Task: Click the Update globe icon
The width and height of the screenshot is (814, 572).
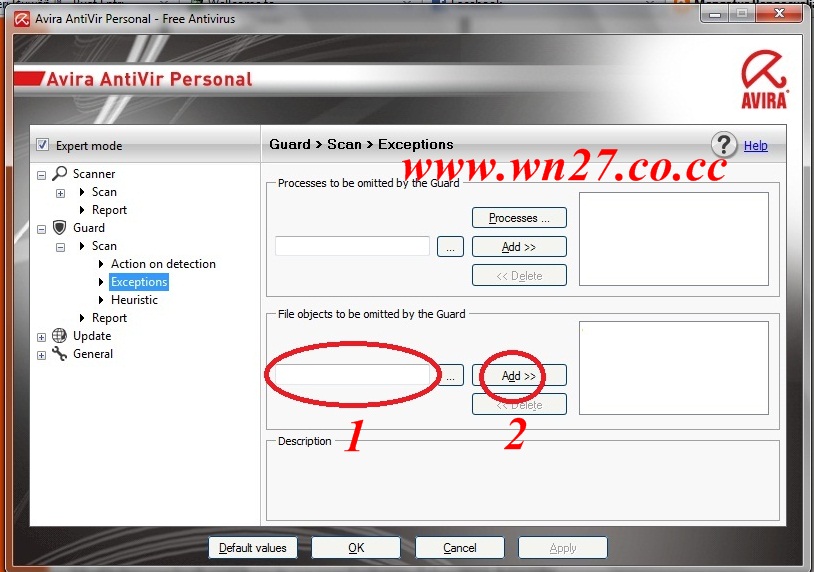Action: pos(60,335)
